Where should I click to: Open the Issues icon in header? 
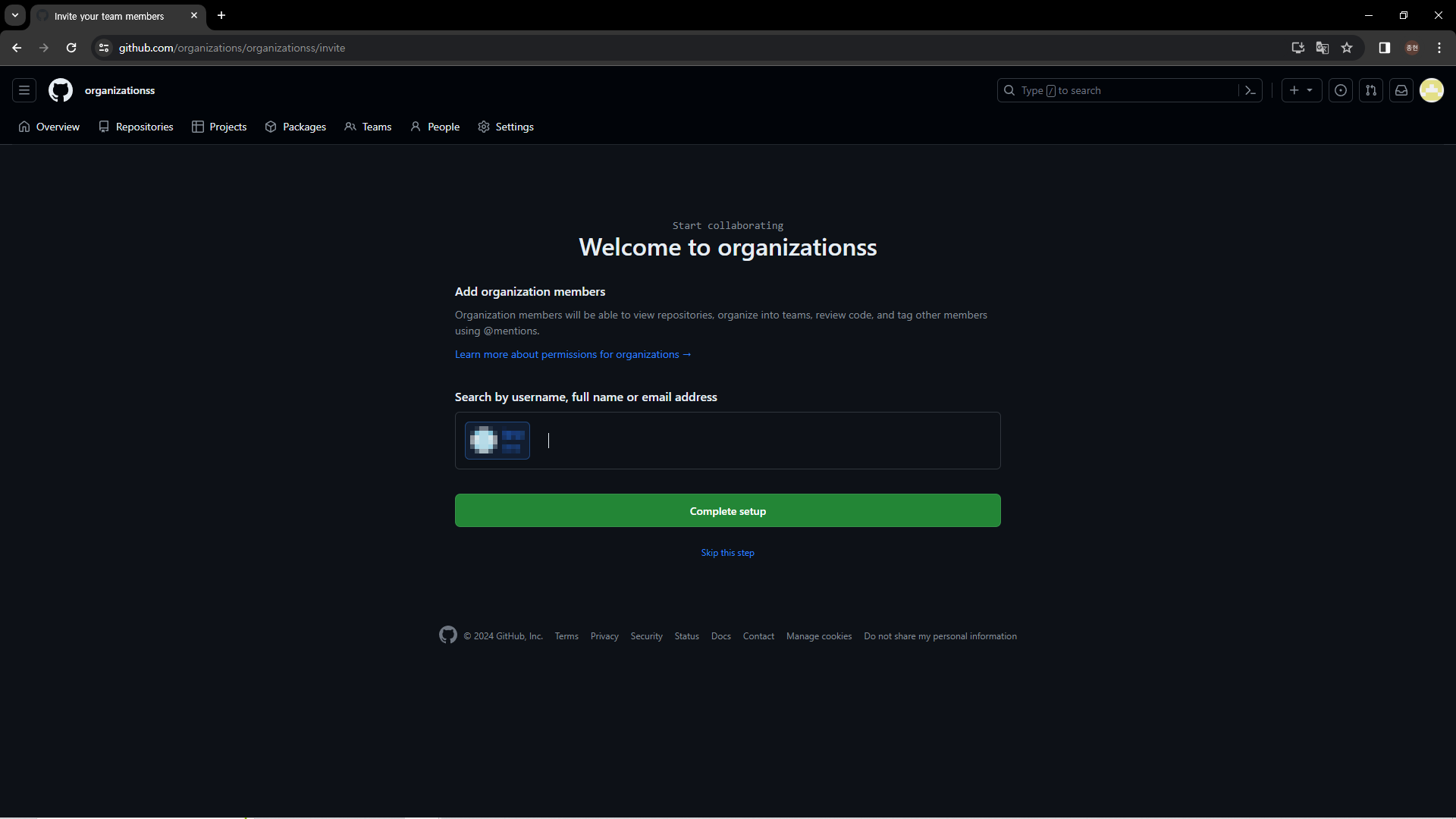click(1341, 90)
